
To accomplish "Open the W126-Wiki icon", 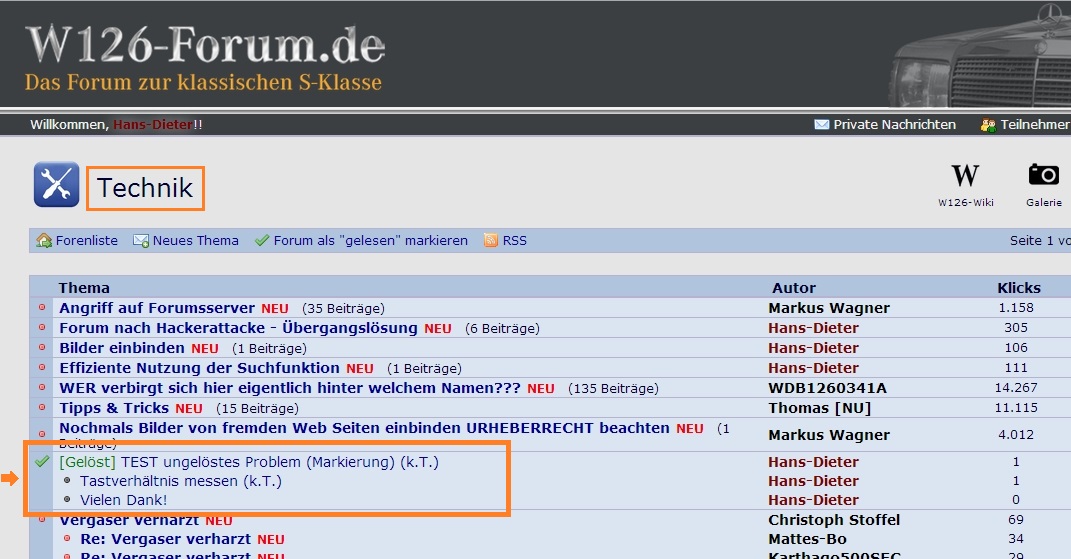I will point(965,176).
